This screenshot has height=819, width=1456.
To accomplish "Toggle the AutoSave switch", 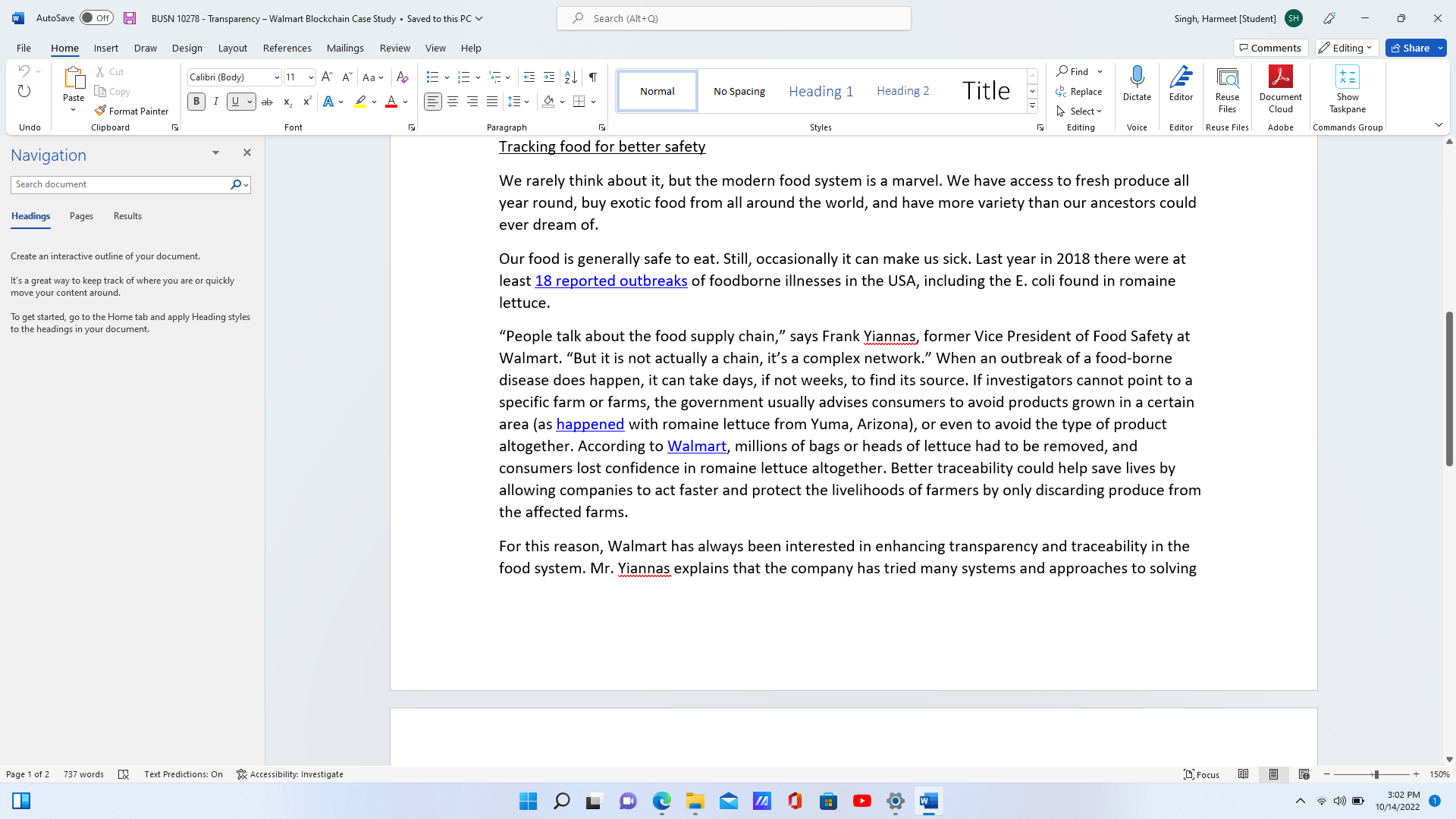I will click(96, 18).
